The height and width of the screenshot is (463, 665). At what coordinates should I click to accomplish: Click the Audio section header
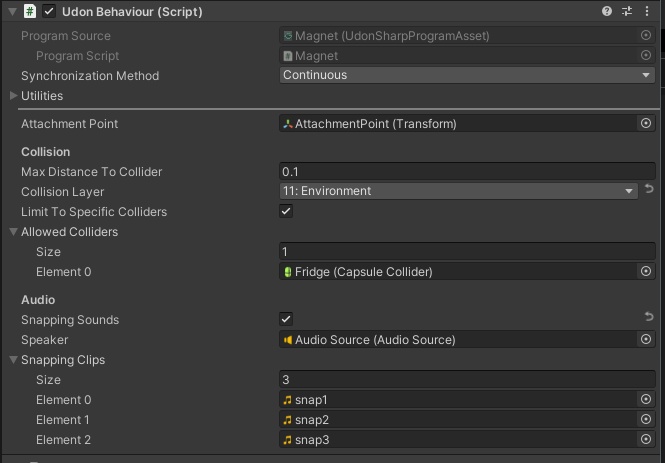(38, 300)
